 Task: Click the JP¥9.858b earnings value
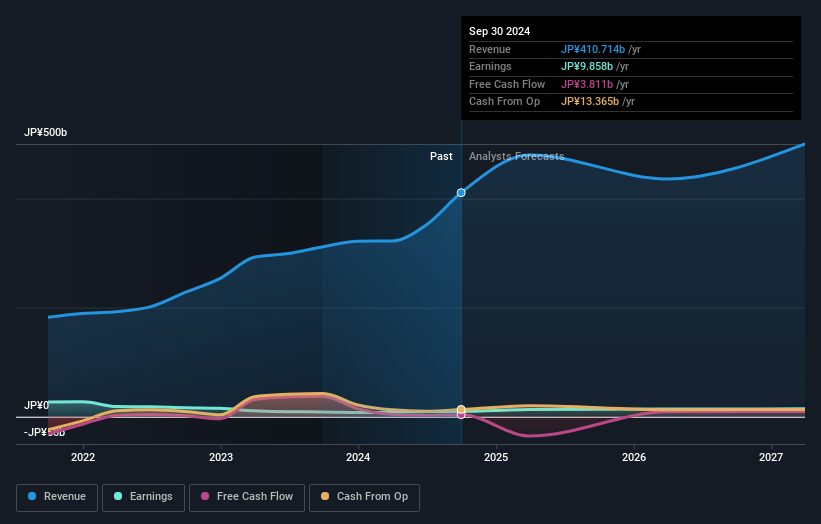pyautogui.click(x=587, y=66)
